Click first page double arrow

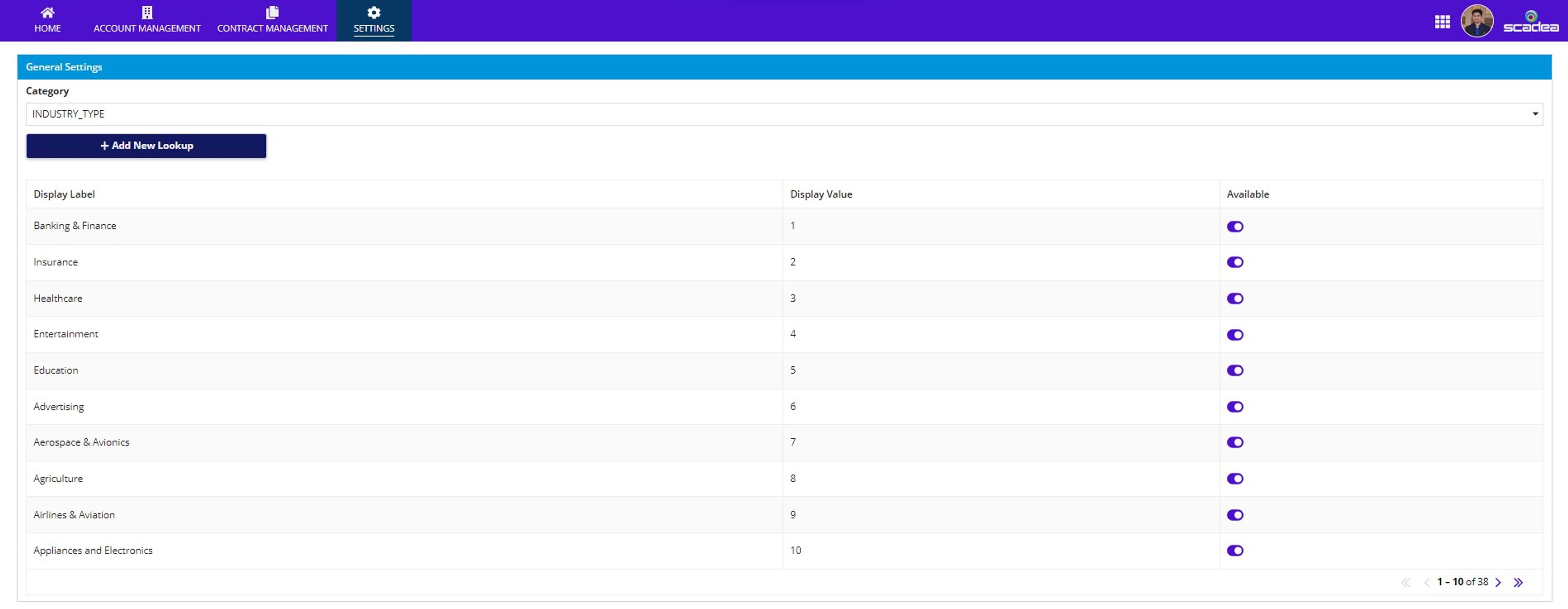[1405, 583]
